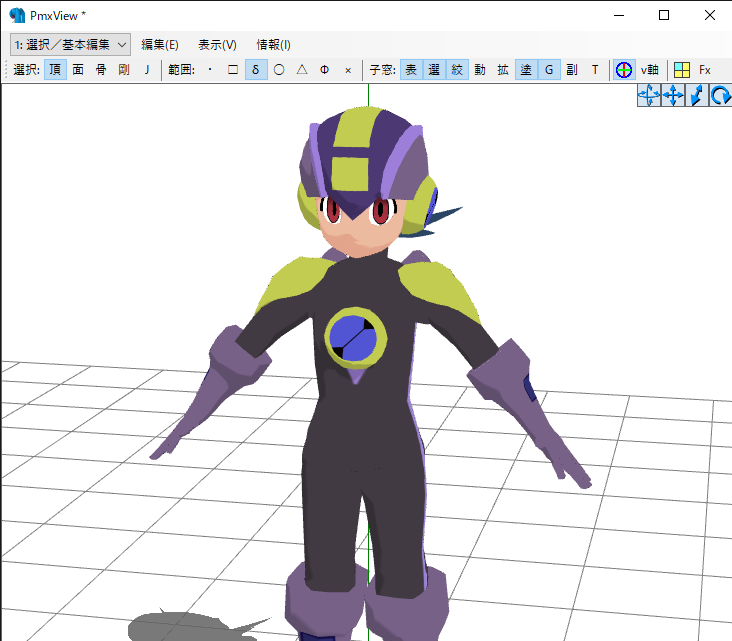Select the δ range mode
Image resolution: width=732 pixels, height=641 pixels.
256,70
